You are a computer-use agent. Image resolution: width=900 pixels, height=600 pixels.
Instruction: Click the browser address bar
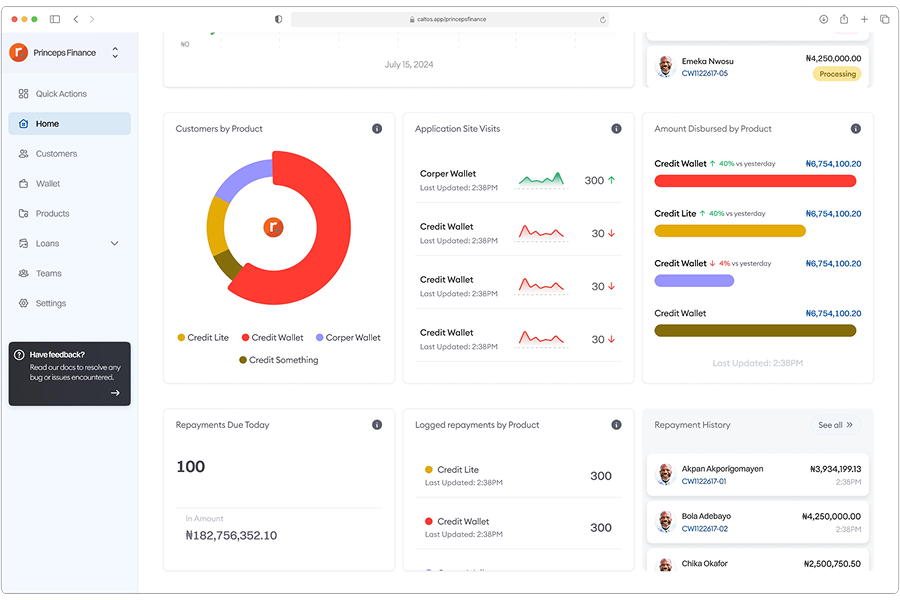[450, 19]
